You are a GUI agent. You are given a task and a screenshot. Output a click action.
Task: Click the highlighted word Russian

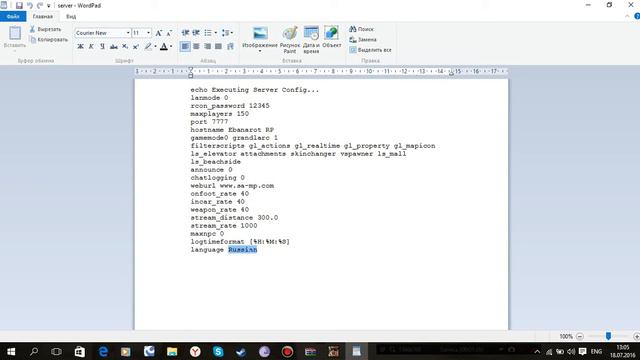(242, 249)
